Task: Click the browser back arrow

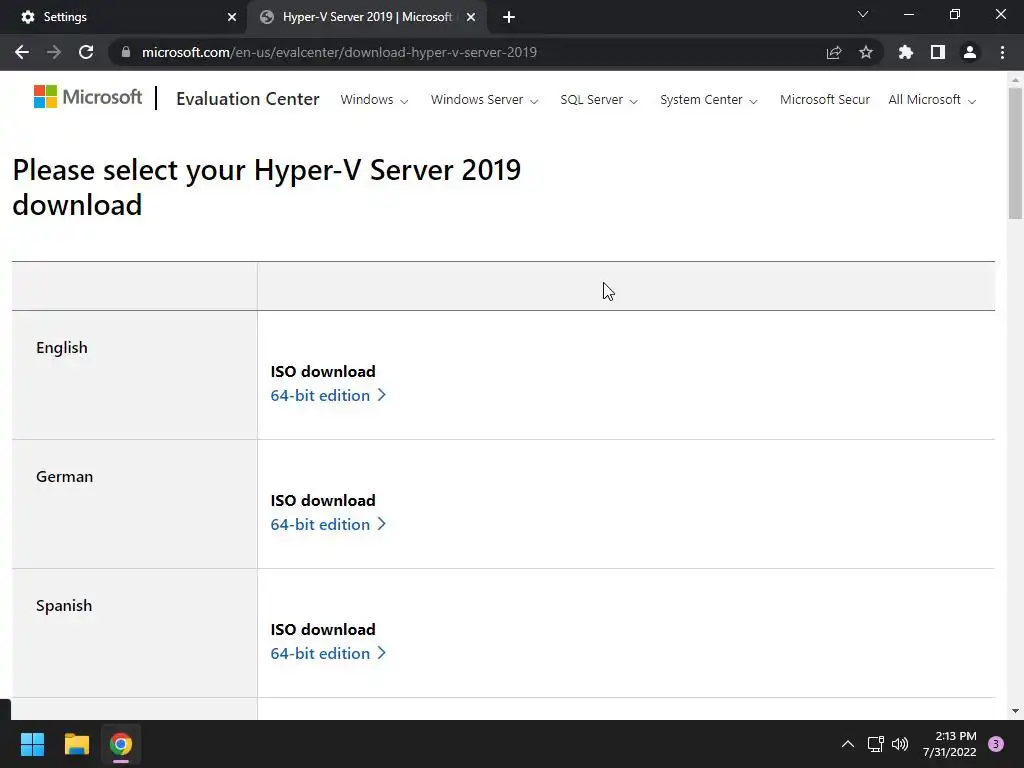Action: (x=22, y=52)
